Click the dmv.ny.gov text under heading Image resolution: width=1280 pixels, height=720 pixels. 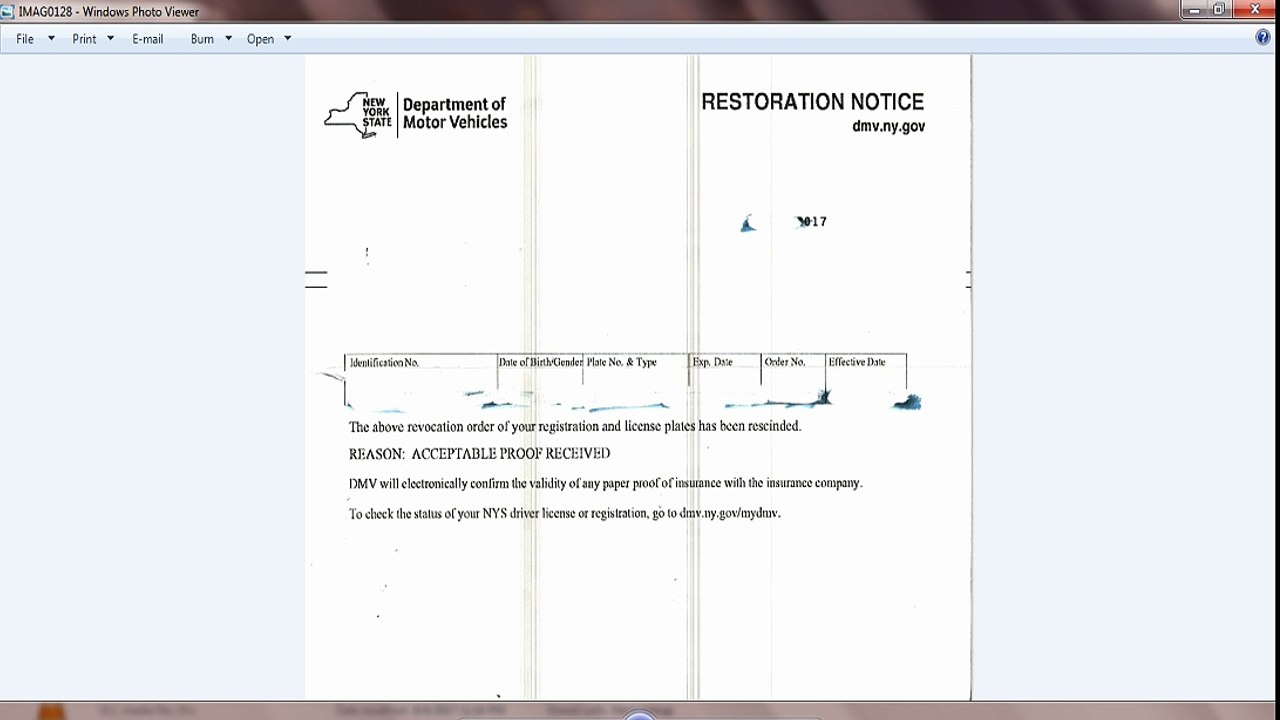pyautogui.click(x=888, y=127)
